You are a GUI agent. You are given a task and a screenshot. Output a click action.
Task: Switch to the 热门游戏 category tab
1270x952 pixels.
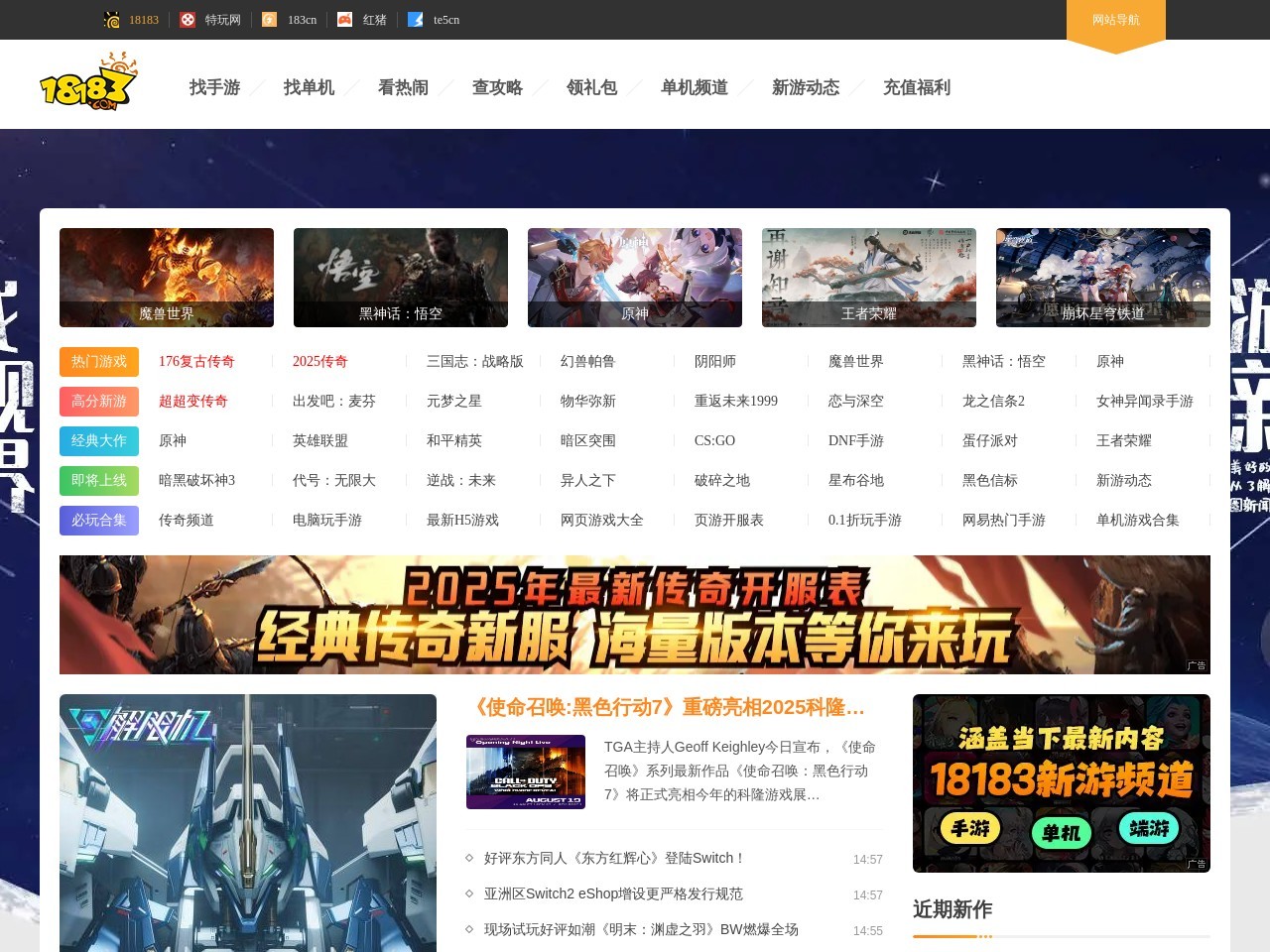[x=98, y=361]
